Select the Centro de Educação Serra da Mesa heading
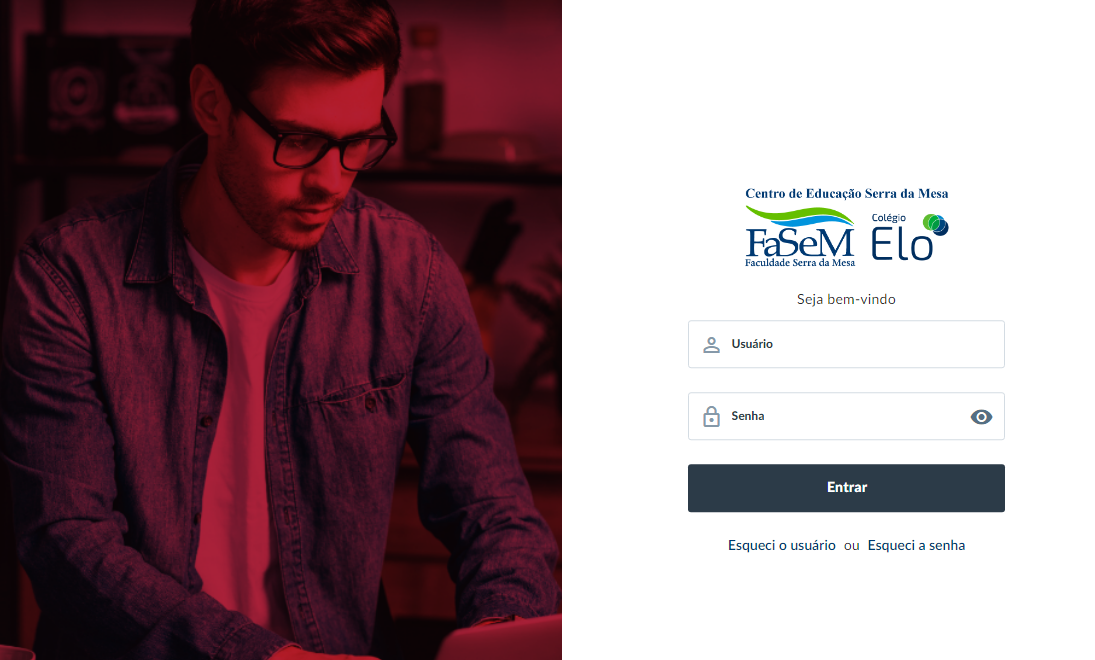This screenshot has height=660, width=1095. pyautogui.click(x=846, y=193)
